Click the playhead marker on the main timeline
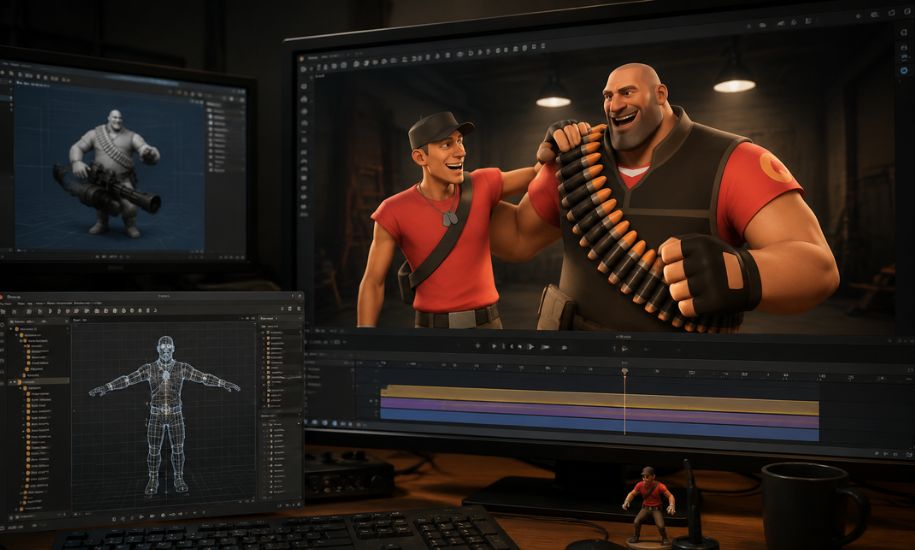Viewport: 915px width, 550px height. [x=624, y=372]
